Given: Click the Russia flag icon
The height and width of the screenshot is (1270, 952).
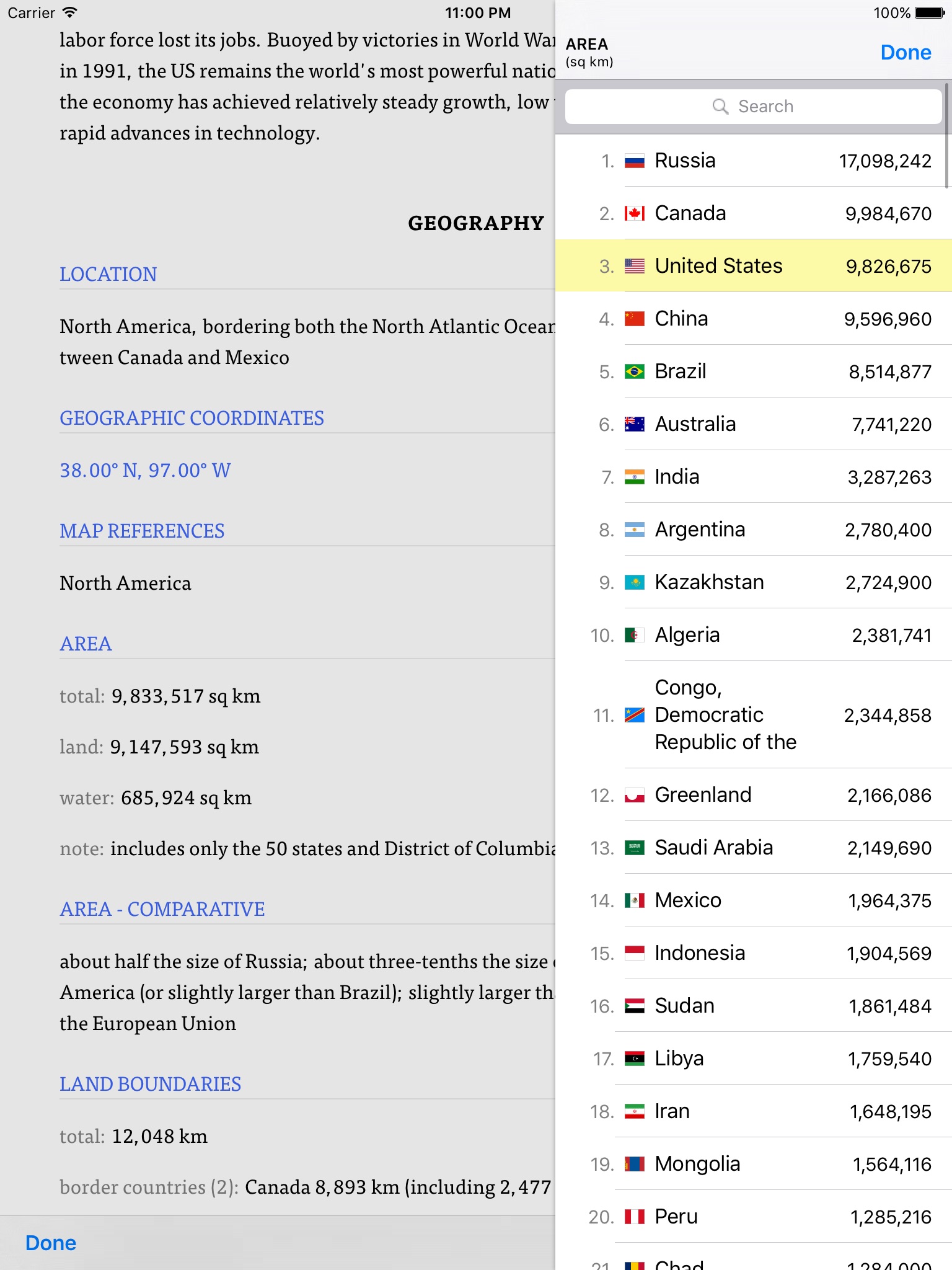Looking at the screenshot, I should pos(634,161).
